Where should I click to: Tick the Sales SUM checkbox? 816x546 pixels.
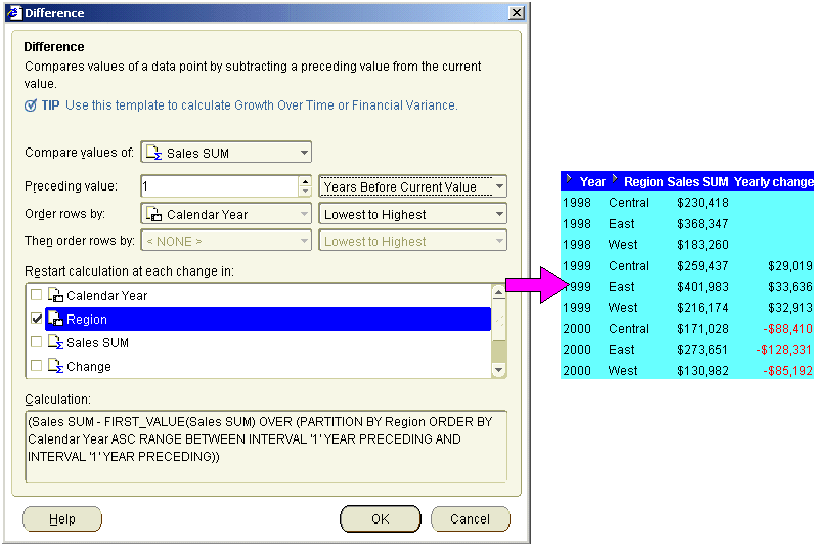click(37, 343)
